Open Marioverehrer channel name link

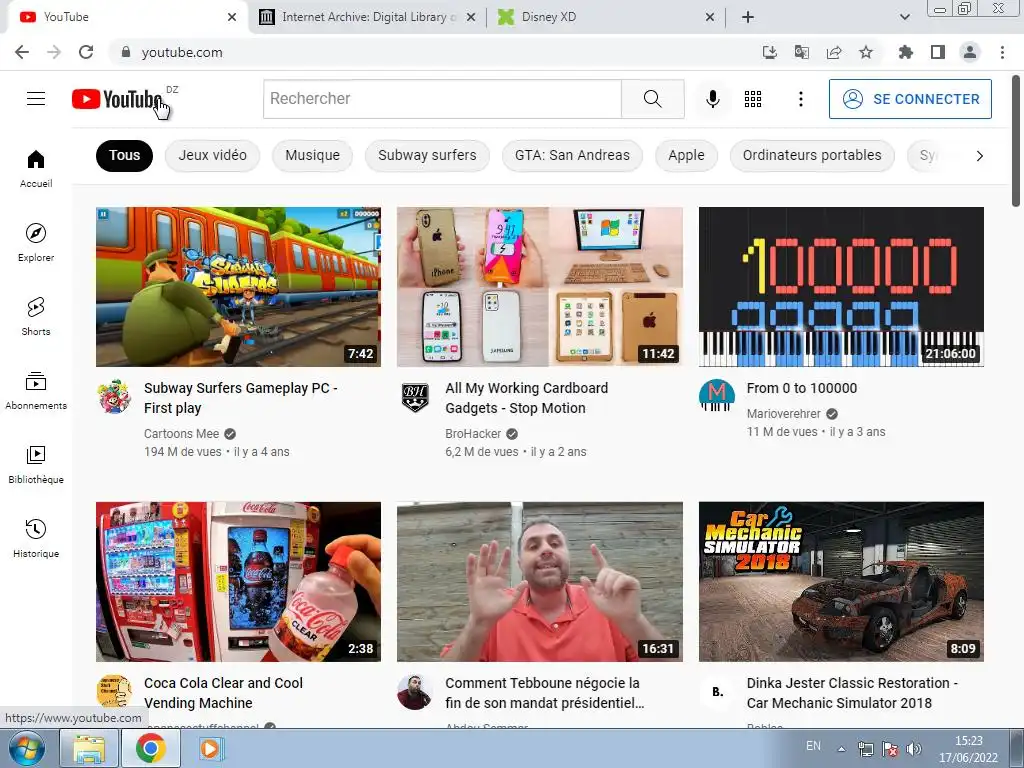tap(784, 413)
